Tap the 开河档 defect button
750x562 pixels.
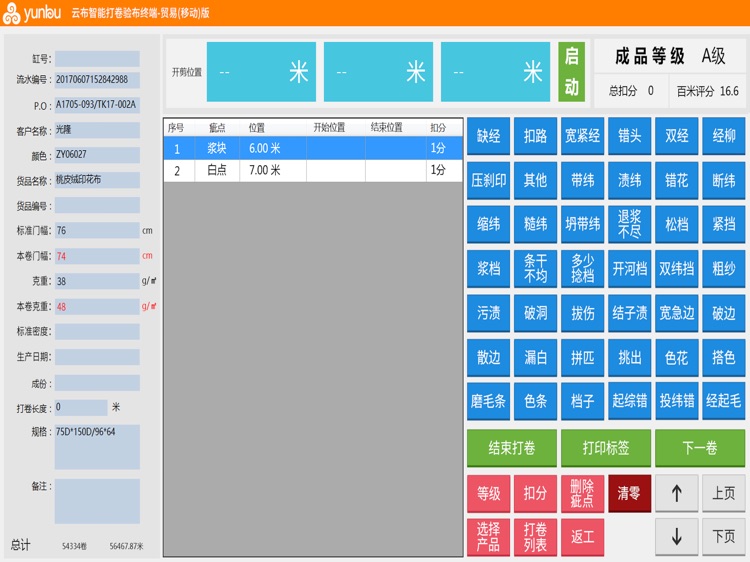click(x=629, y=269)
